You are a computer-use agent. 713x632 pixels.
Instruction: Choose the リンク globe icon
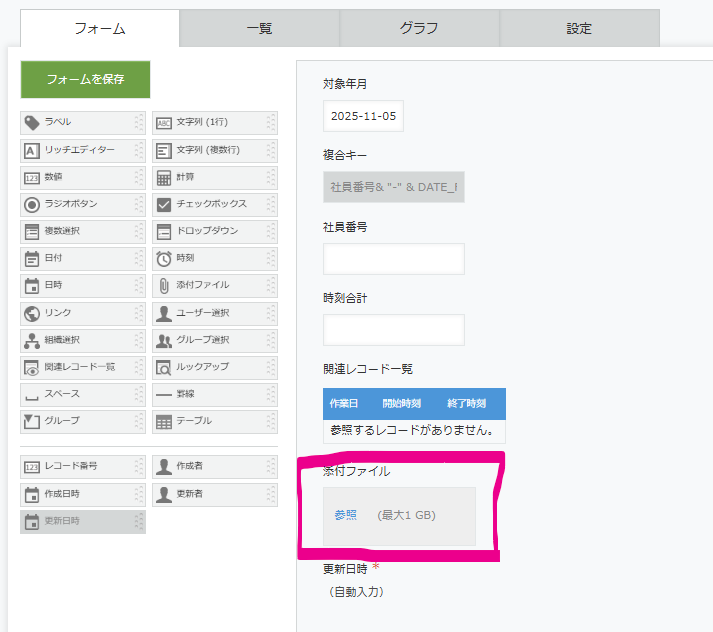coord(32,313)
